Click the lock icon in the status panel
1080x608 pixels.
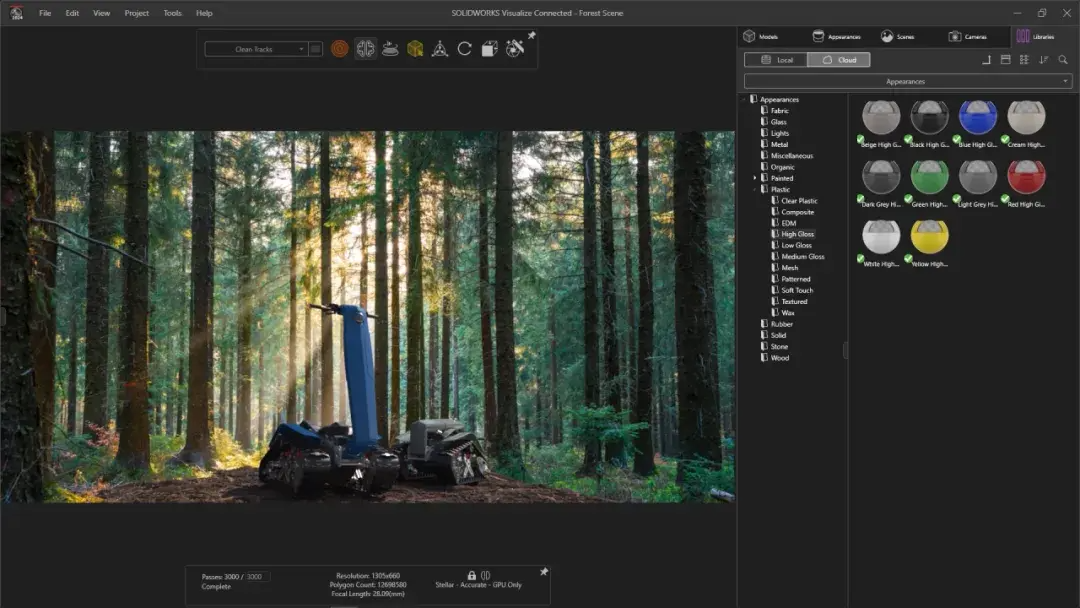[x=472, y=575]
